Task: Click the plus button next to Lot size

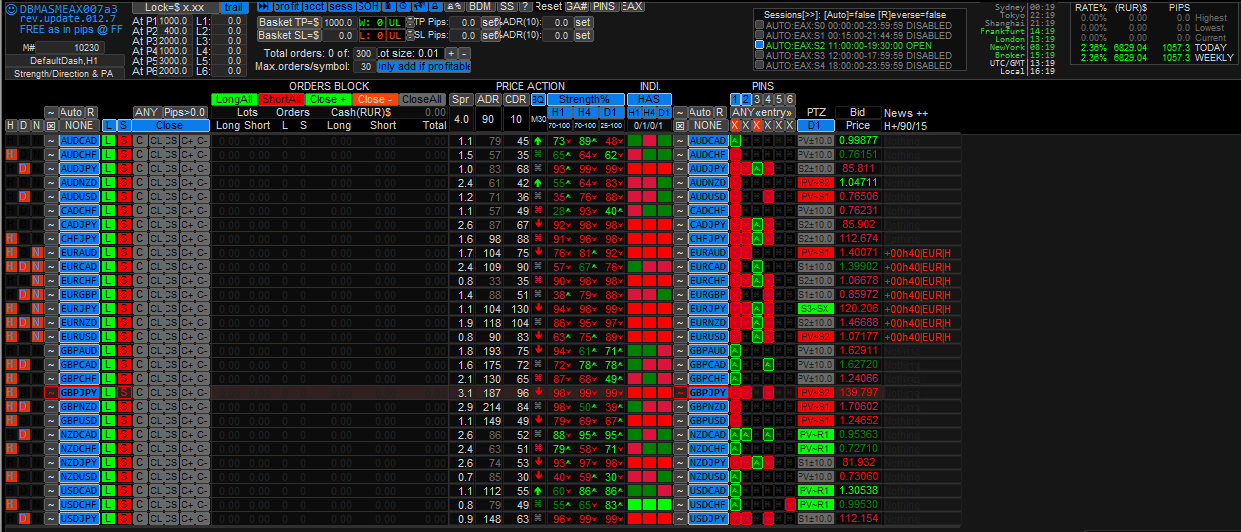Action: tap(450, 53)
